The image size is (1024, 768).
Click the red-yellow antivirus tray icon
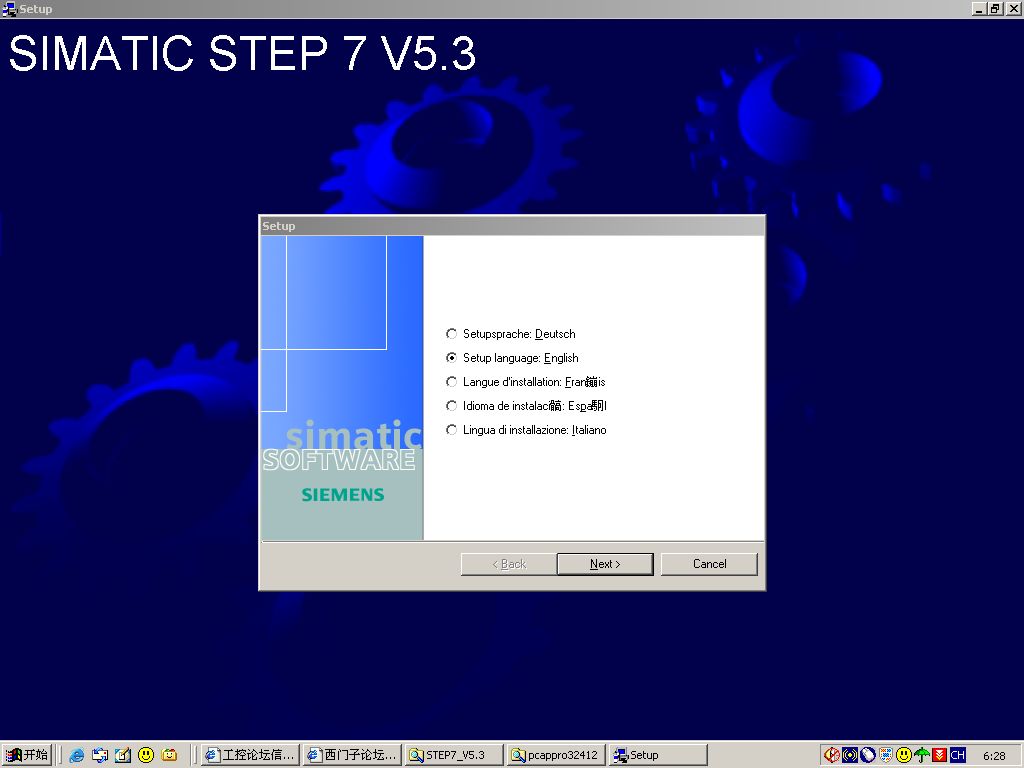(x=831, y=756)
